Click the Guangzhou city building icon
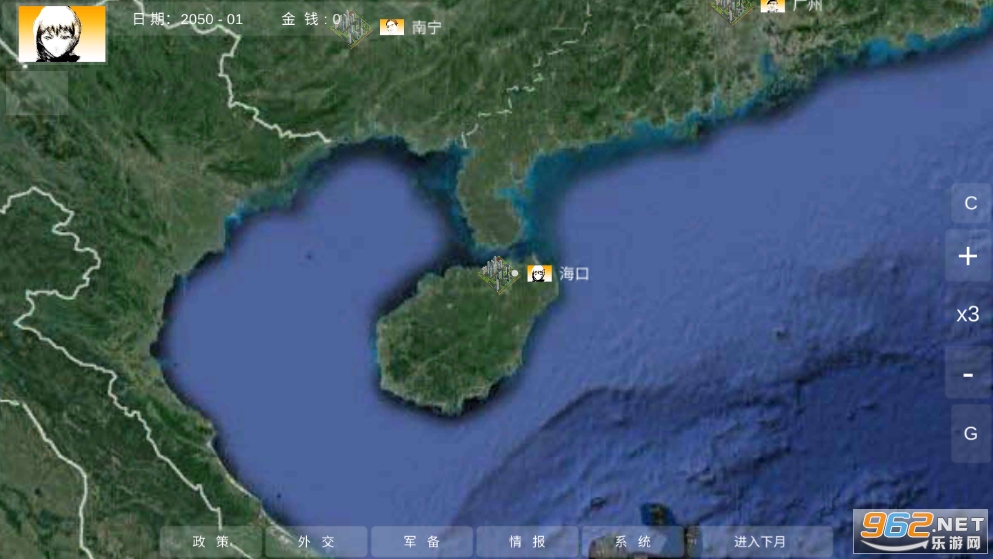Viewport: 993px width, 559px height. click(x=732, y=8)
